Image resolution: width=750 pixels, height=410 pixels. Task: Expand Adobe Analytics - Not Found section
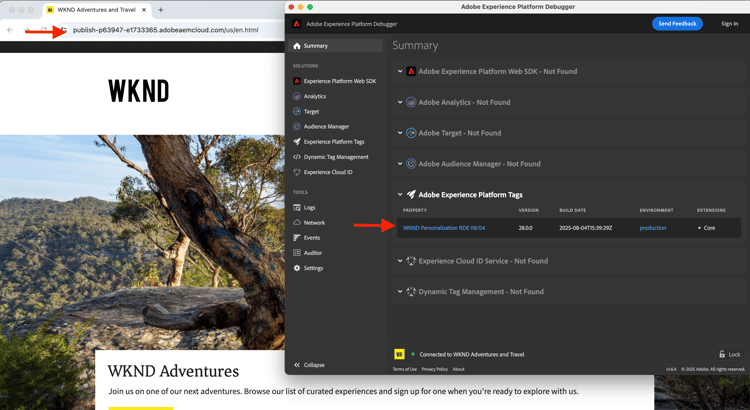pyautogui.click(x=400, y=102)
